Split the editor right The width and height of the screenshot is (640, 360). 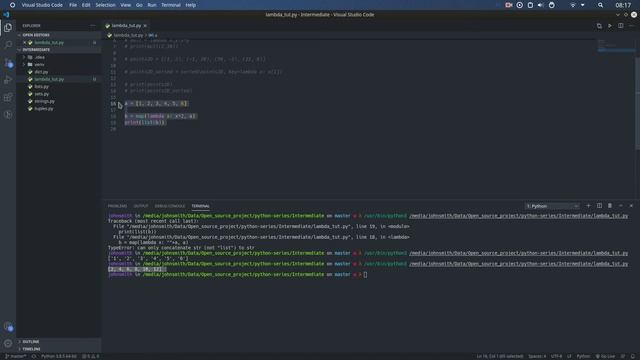tap(620, 26)
